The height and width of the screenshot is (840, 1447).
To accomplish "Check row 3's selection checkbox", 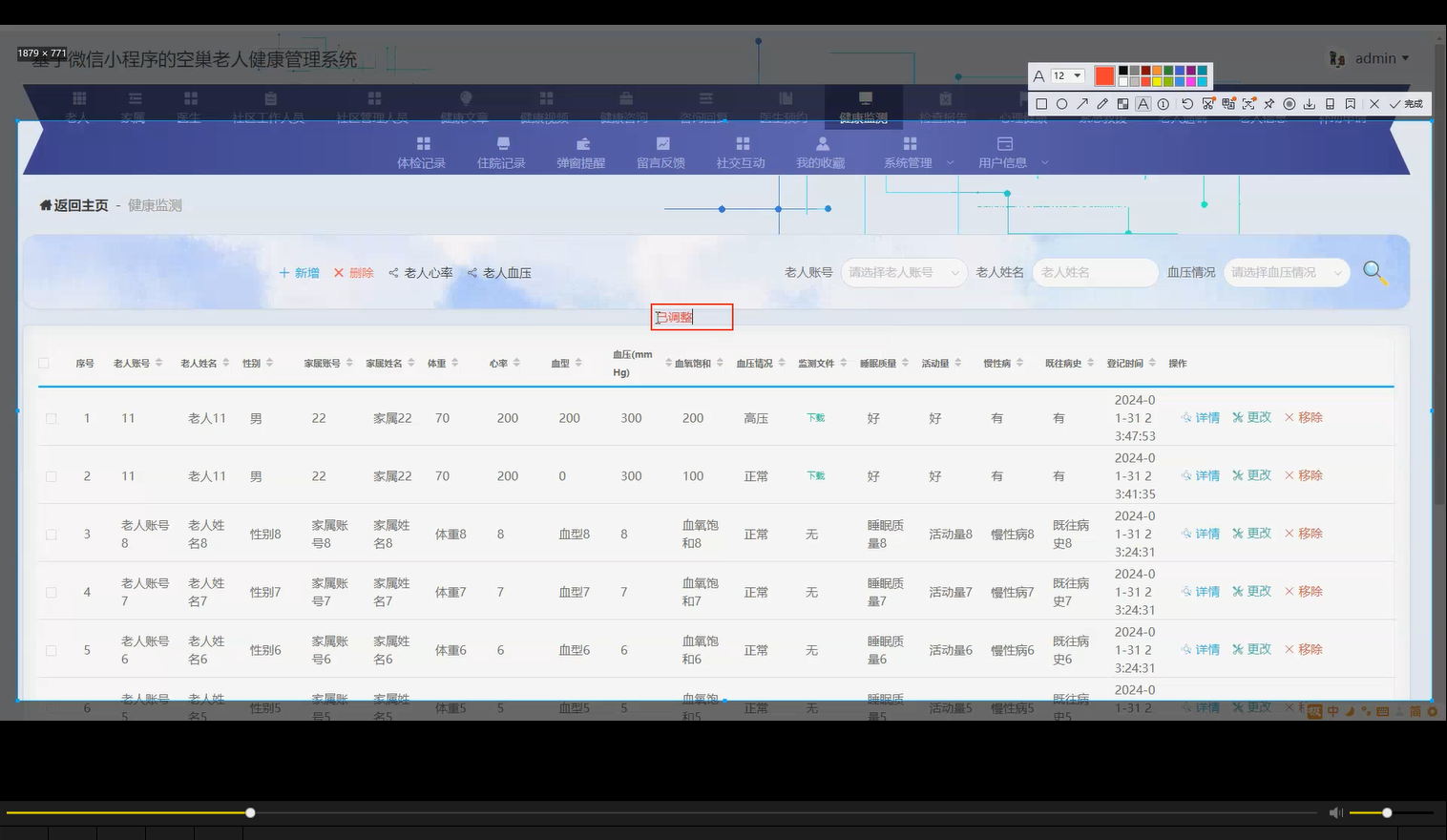I will [52, 534].
